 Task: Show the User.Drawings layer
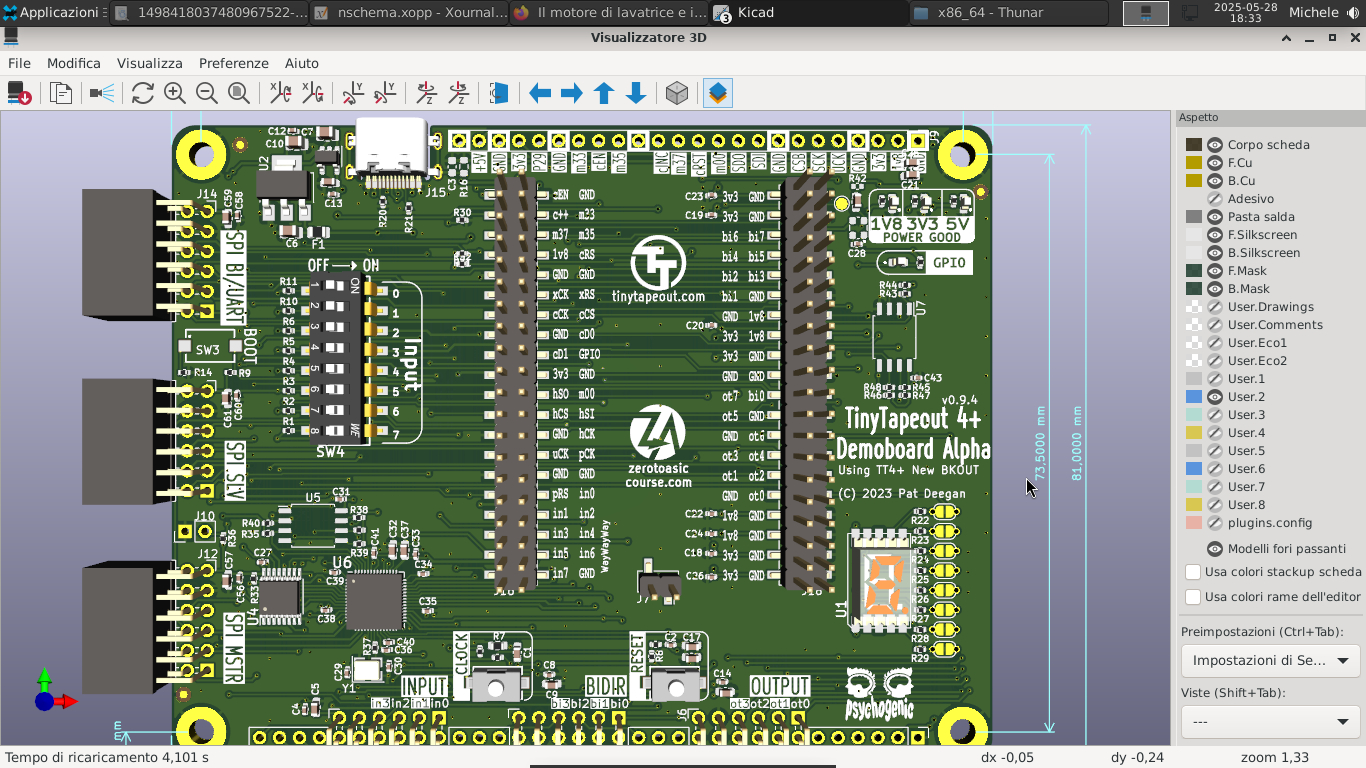click(1215, 307)
